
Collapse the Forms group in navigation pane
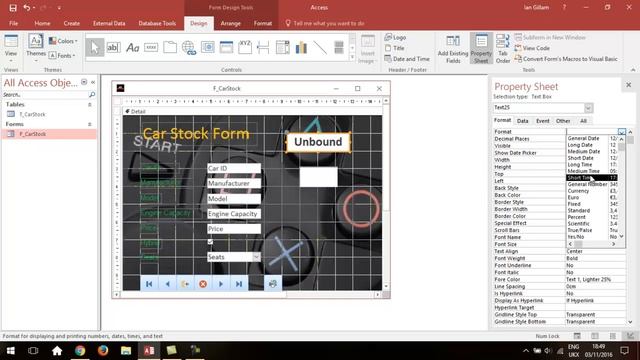pyautogui.click(x=90, y=124)
